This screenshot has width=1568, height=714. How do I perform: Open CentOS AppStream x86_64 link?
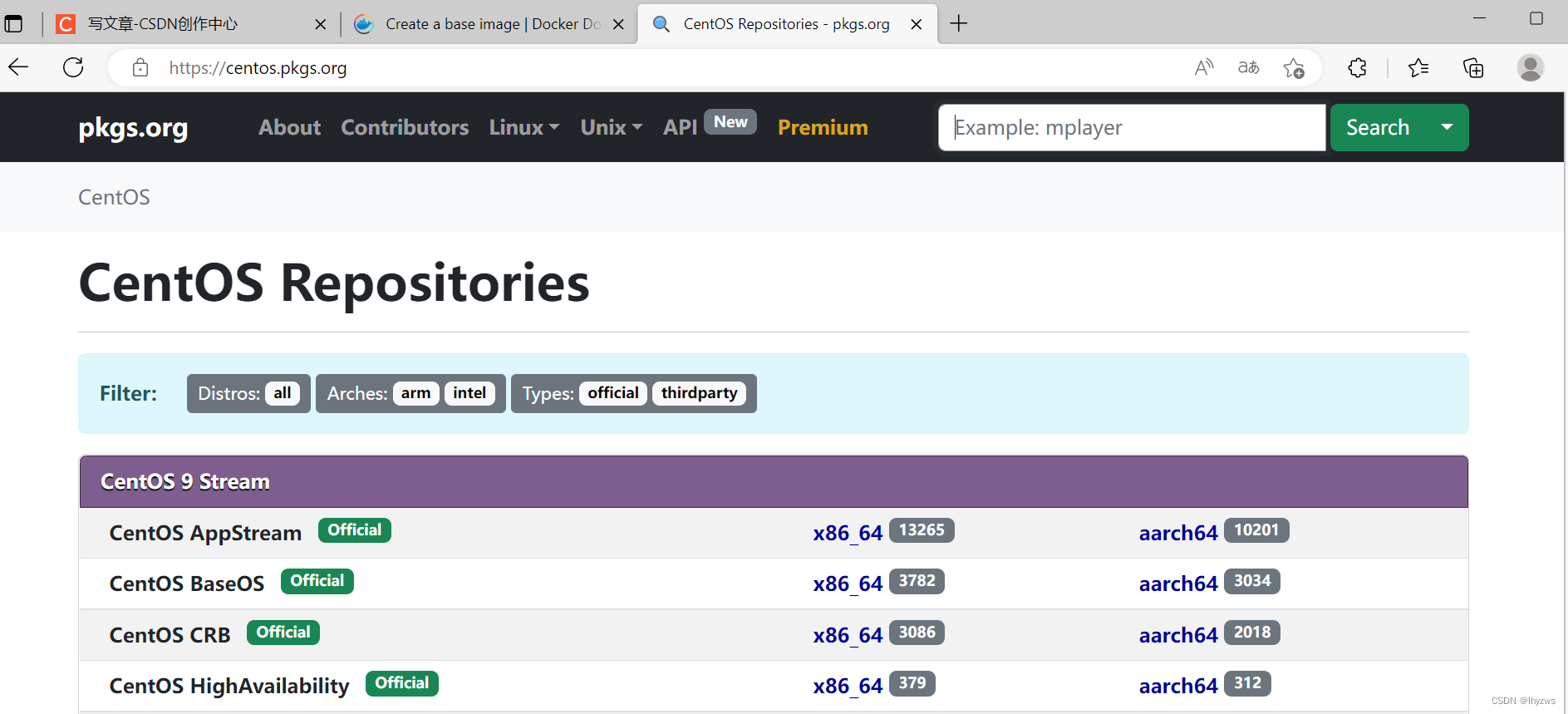tap(848, 533)
